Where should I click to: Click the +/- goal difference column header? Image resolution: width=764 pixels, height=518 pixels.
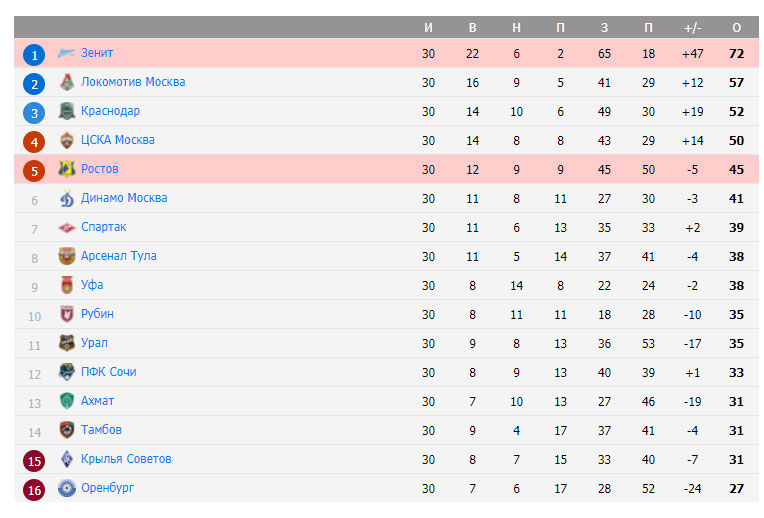click(692, 28)
